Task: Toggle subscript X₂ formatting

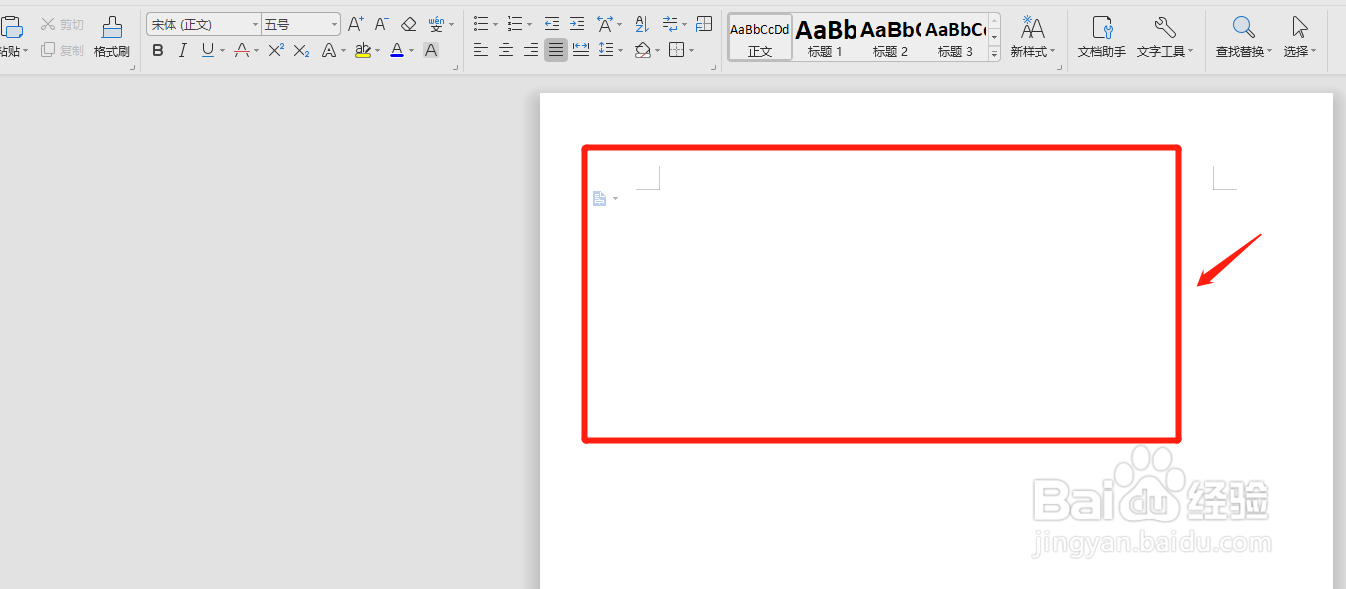Action: 301,50
